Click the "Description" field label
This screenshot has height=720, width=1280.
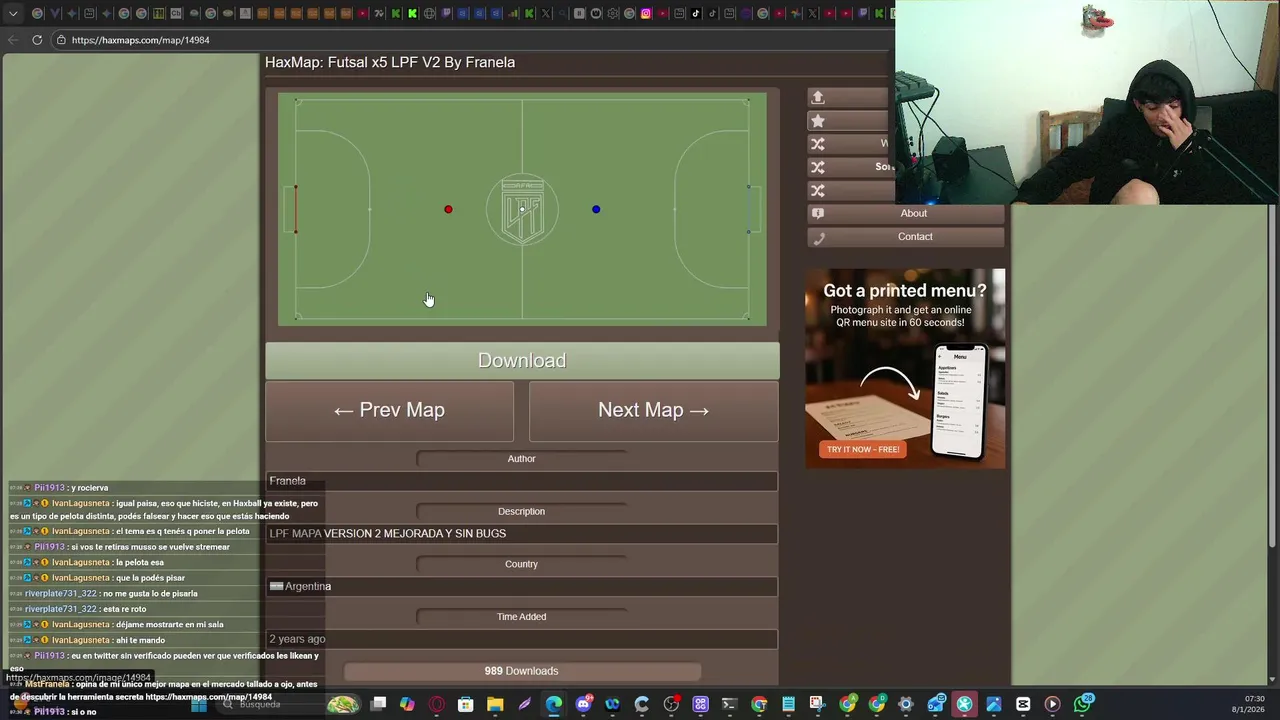[x=521, y=512]
